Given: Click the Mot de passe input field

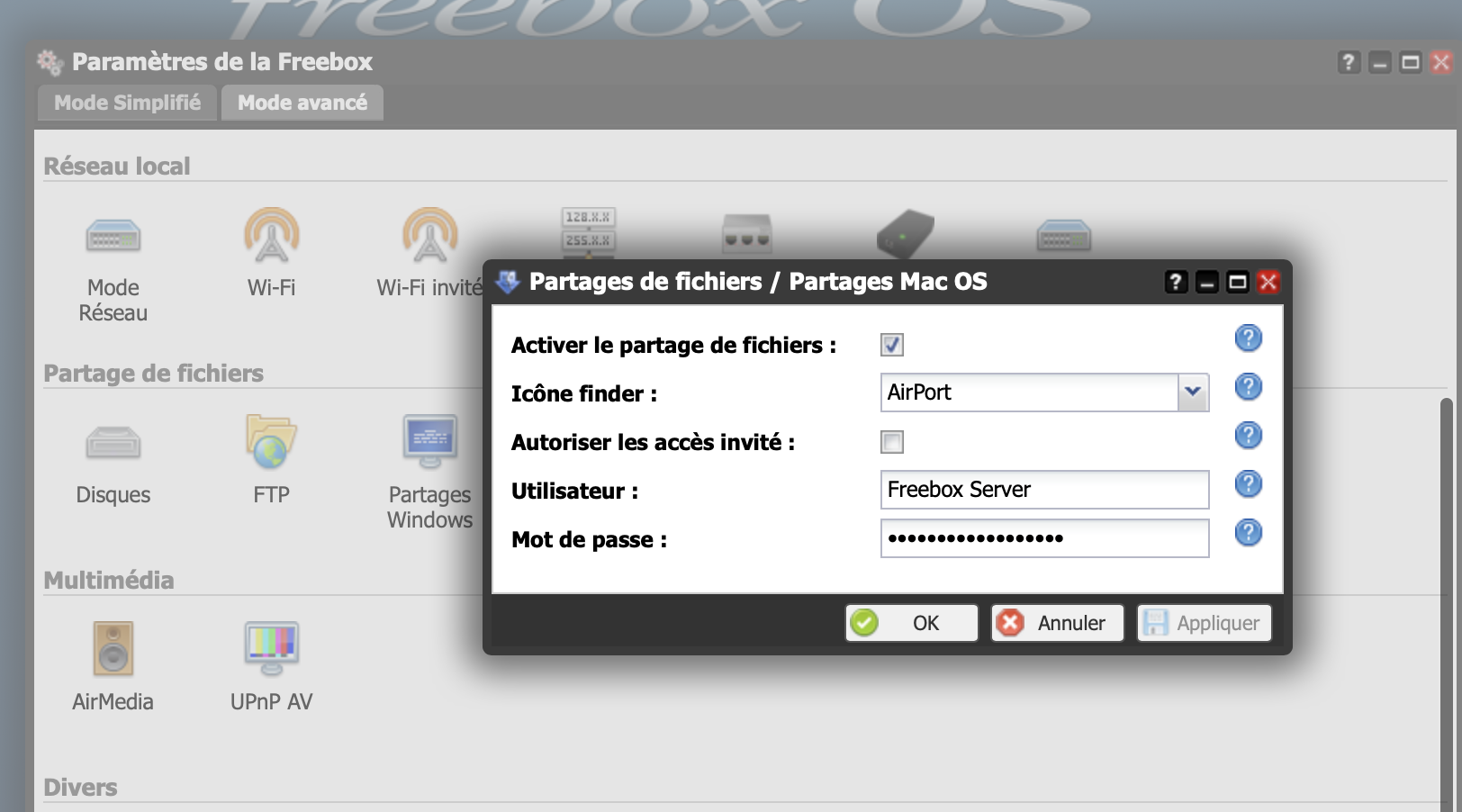Looking at the screenshot, I should tap(1045, 538).
